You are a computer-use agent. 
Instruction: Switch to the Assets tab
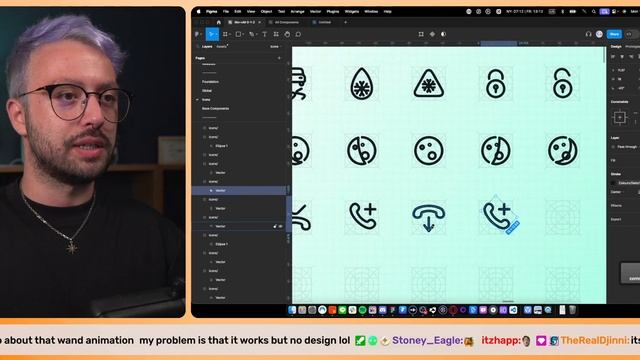pos(222,47)
